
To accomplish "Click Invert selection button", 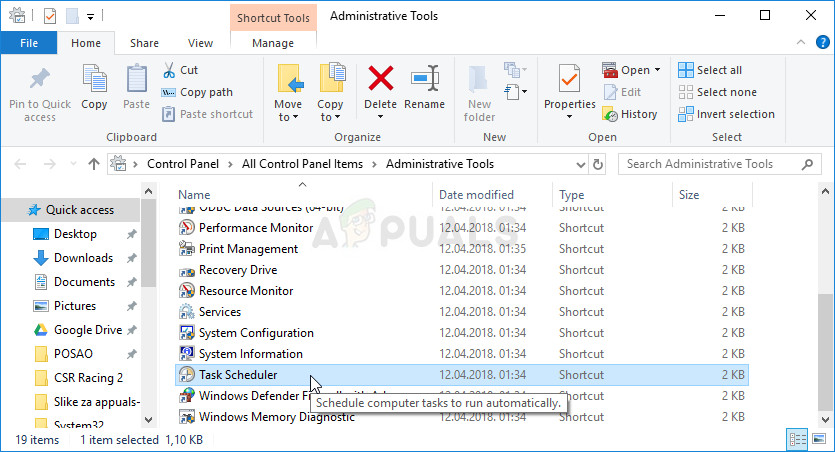I will [x=726, y=114].
